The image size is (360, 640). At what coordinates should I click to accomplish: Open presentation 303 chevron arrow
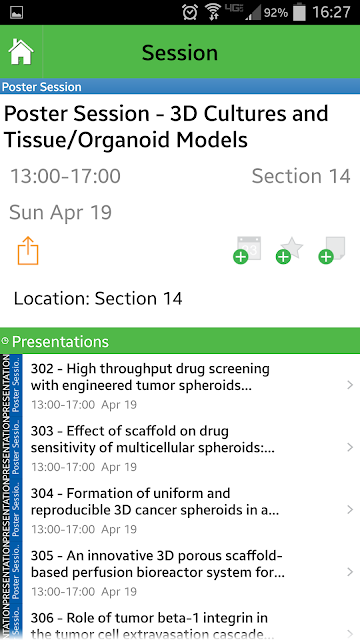(x=350, y=447)
